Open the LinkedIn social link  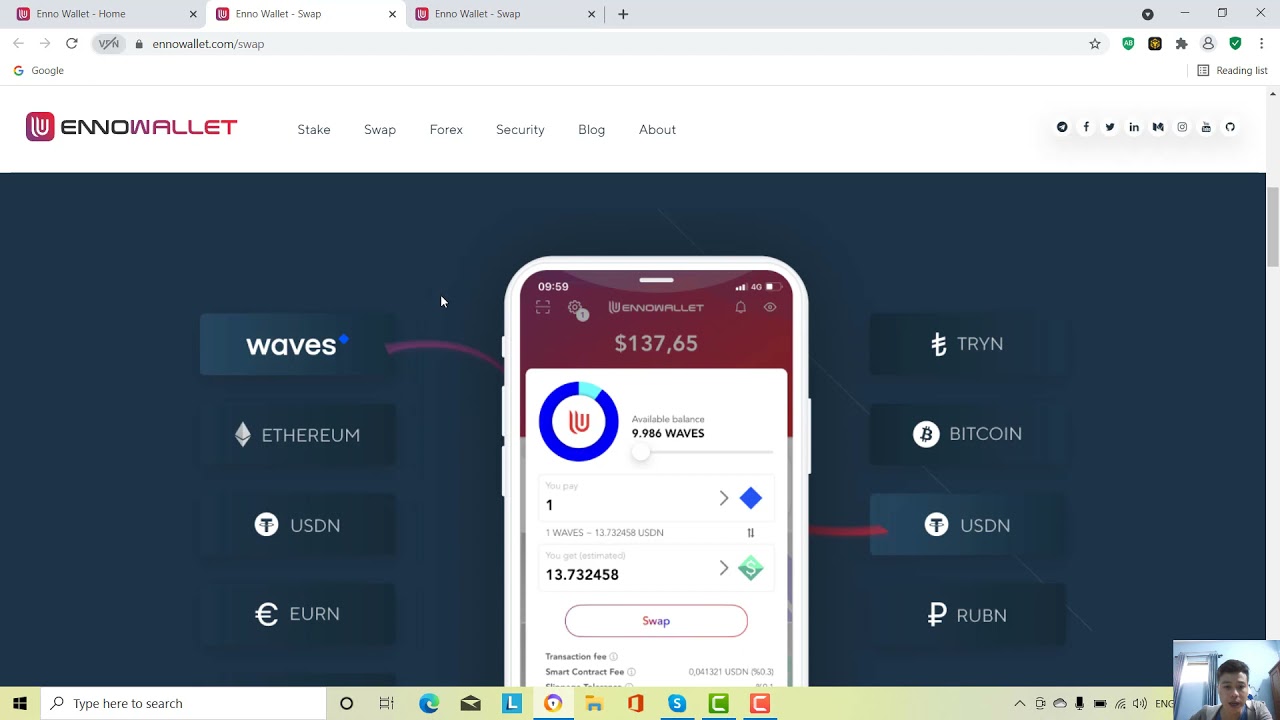(x=1134, y=127)
